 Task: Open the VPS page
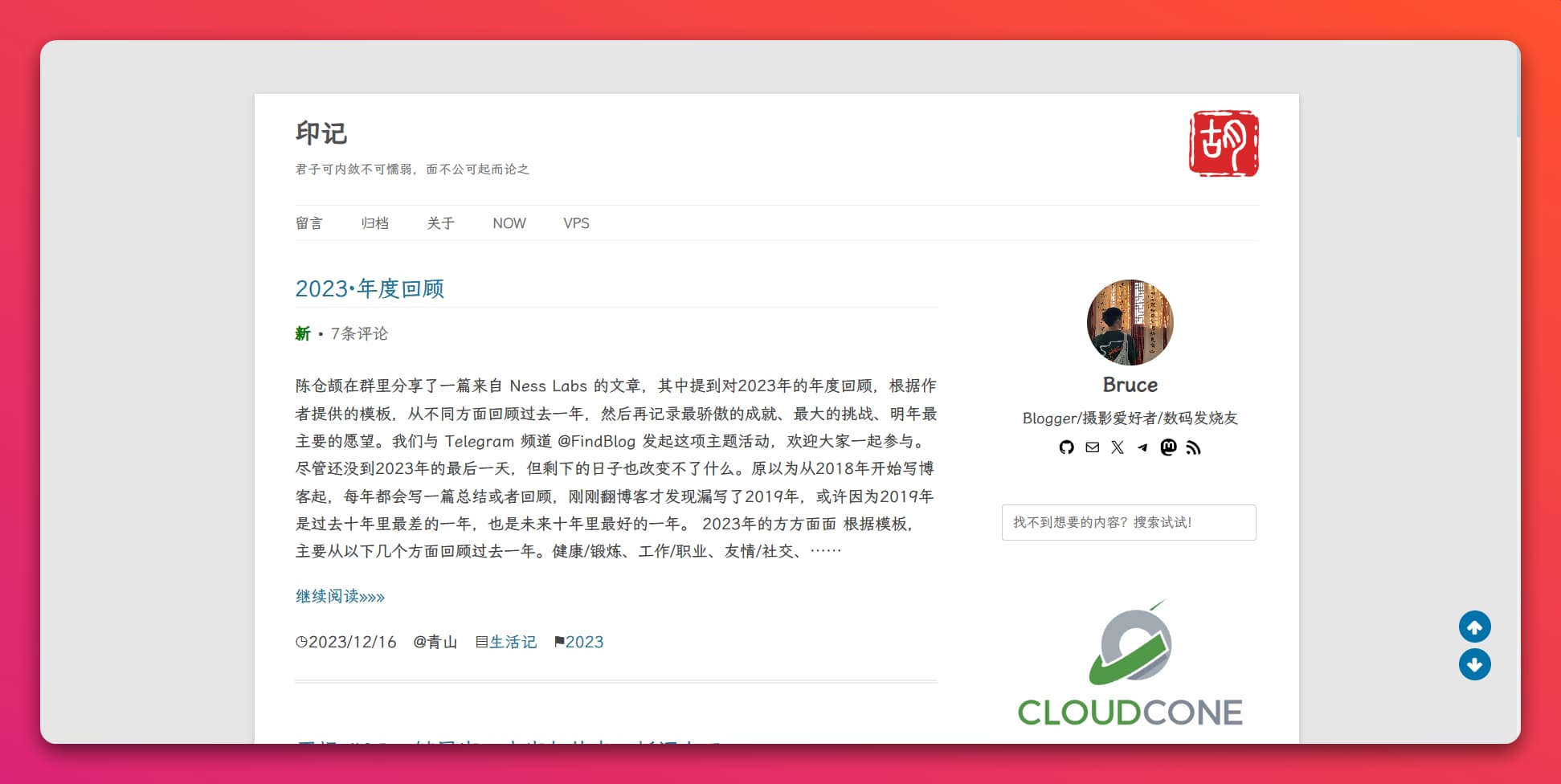[576, 223]
